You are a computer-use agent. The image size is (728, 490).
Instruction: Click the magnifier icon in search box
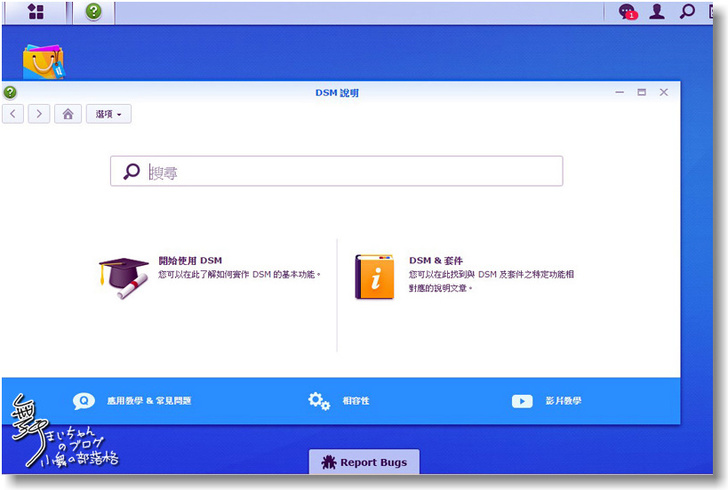coord(131,171)
